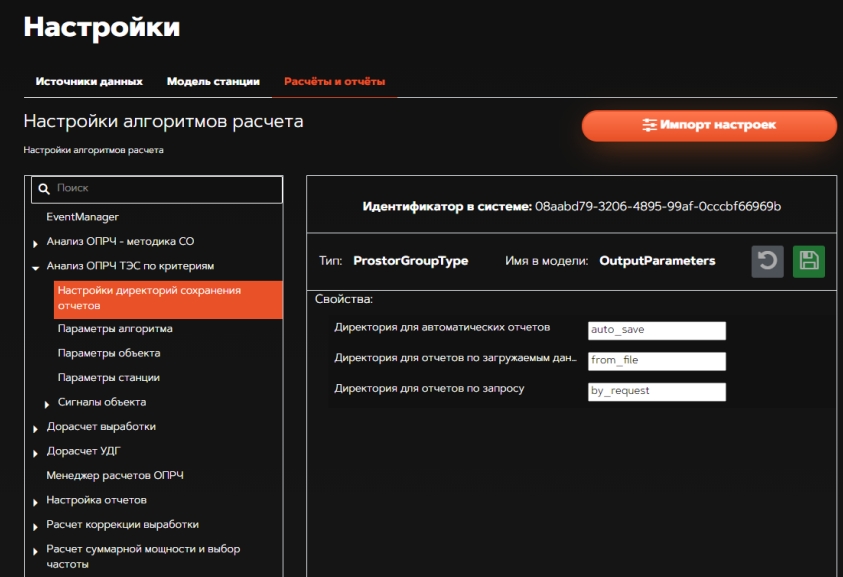Click the magnifier icon in search box

(x=43, y=188)
